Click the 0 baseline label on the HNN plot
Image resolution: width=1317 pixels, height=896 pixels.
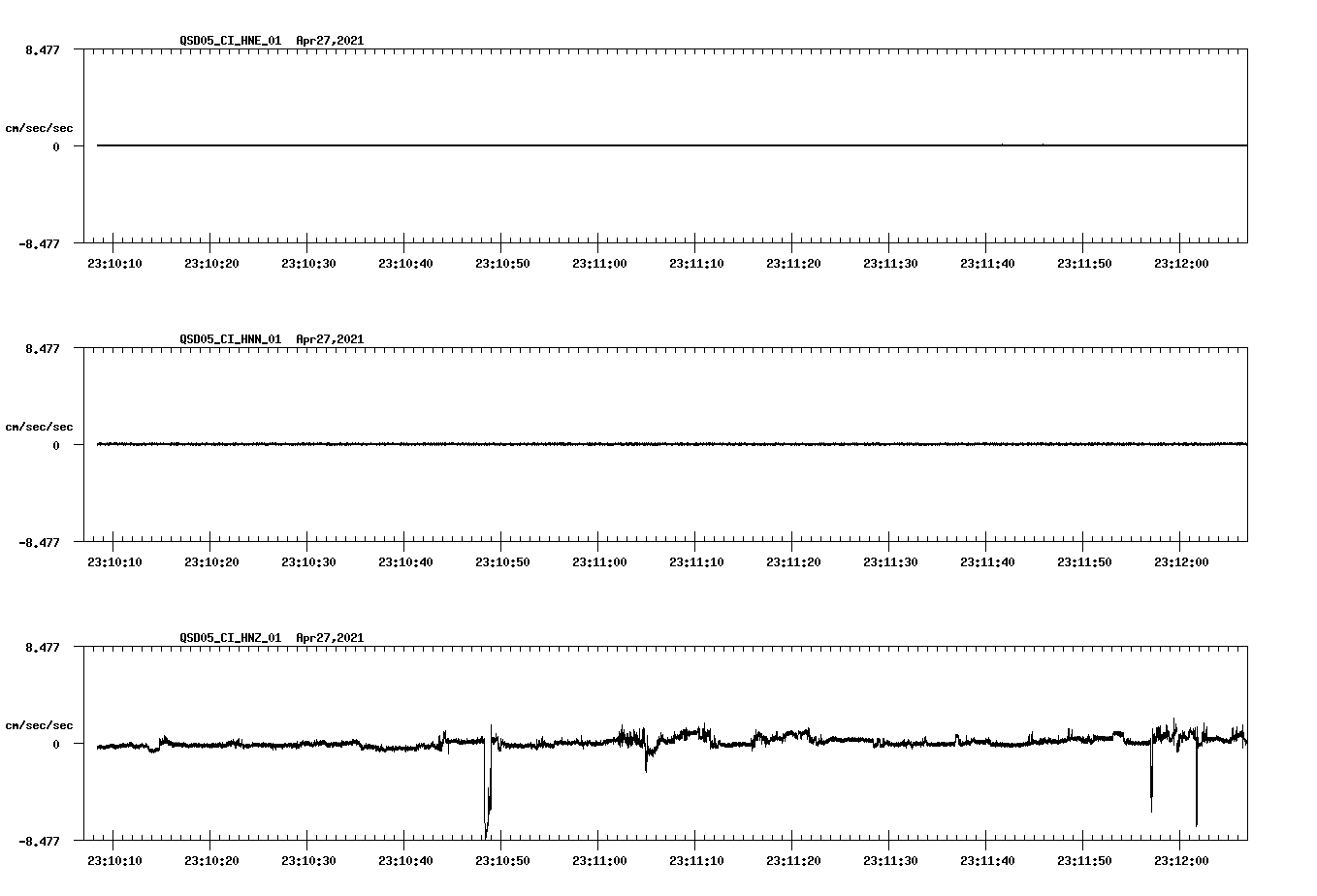58,443
